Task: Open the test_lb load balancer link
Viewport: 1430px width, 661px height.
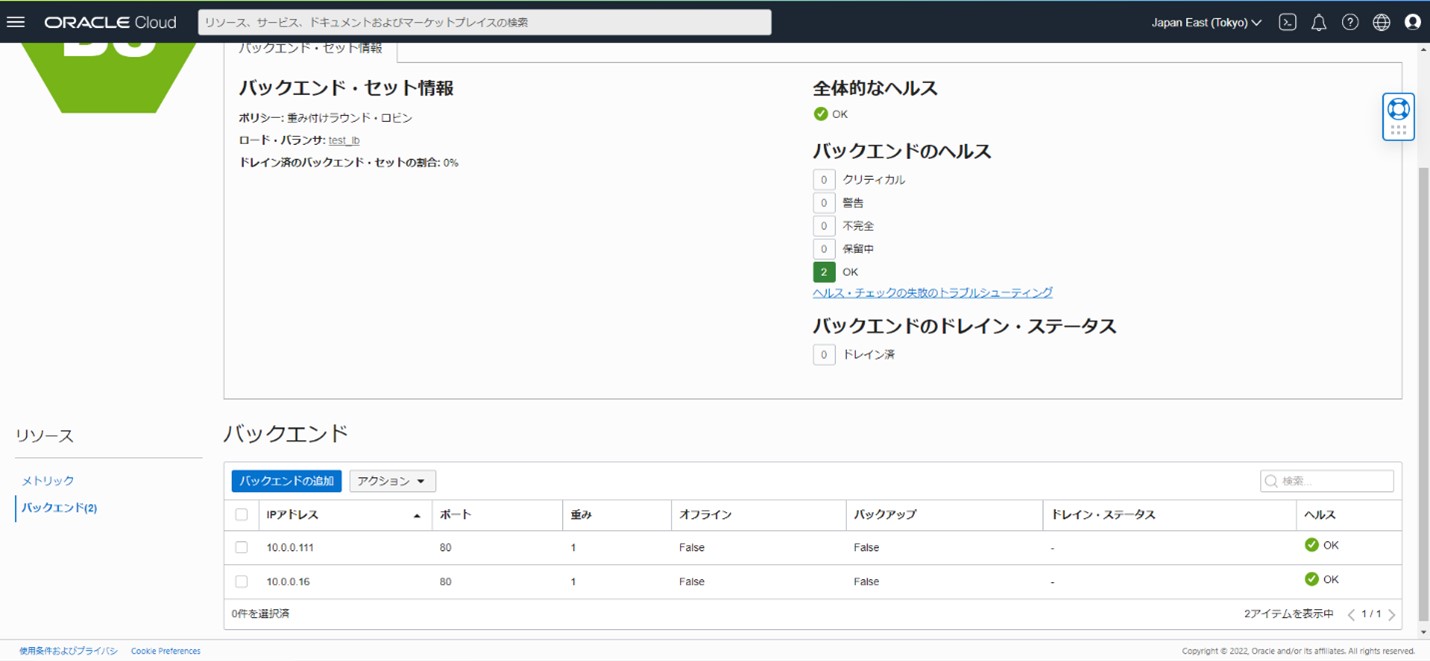Action: tap(343, 140)
